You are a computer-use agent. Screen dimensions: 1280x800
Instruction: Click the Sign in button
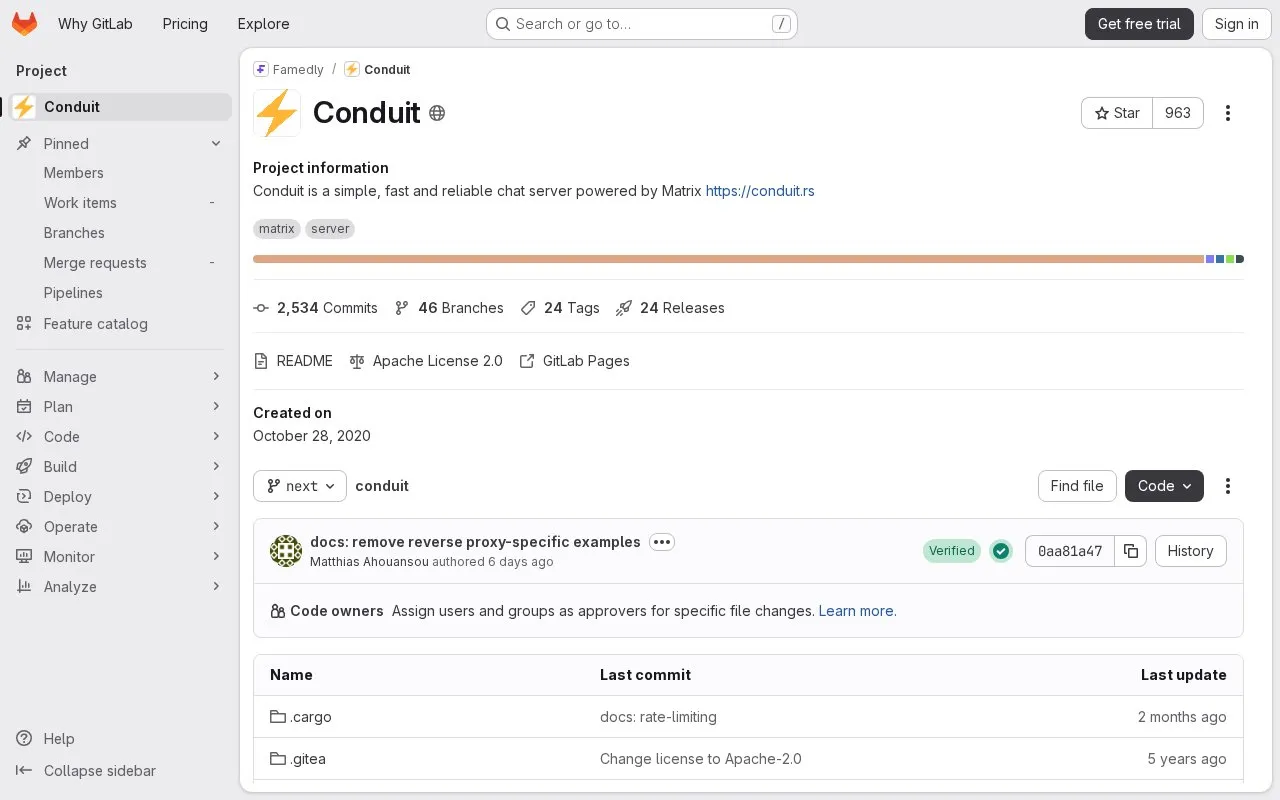(1237, 24)
